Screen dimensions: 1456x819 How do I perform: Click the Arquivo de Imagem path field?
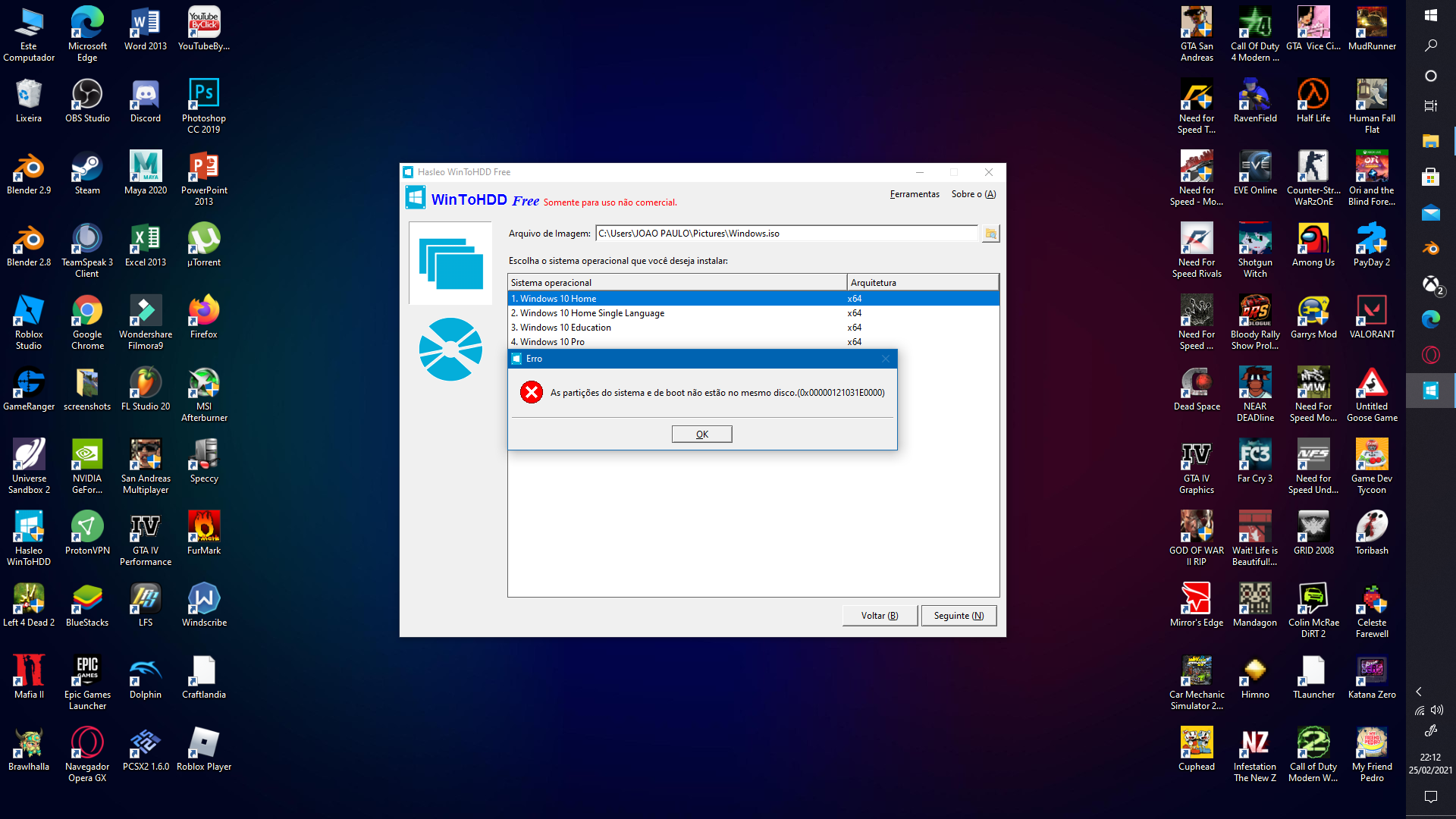(786, 234)
